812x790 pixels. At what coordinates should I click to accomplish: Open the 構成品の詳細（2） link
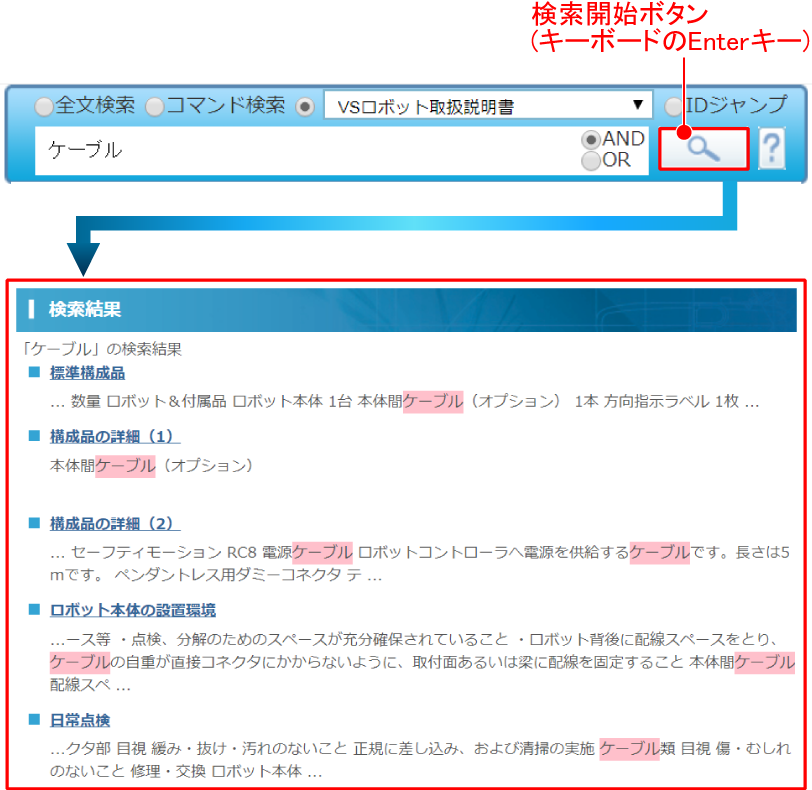click(114, 524)
